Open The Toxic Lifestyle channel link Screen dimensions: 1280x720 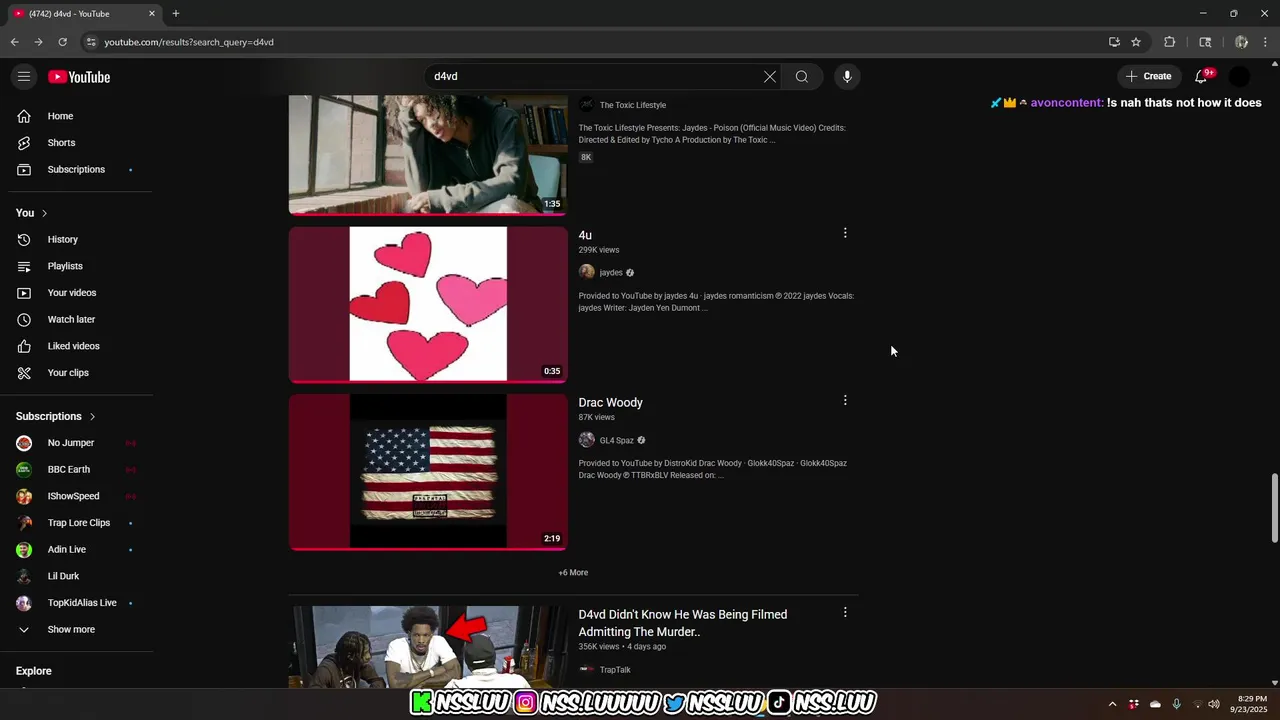pyautogui.click(x=632, y=105)
